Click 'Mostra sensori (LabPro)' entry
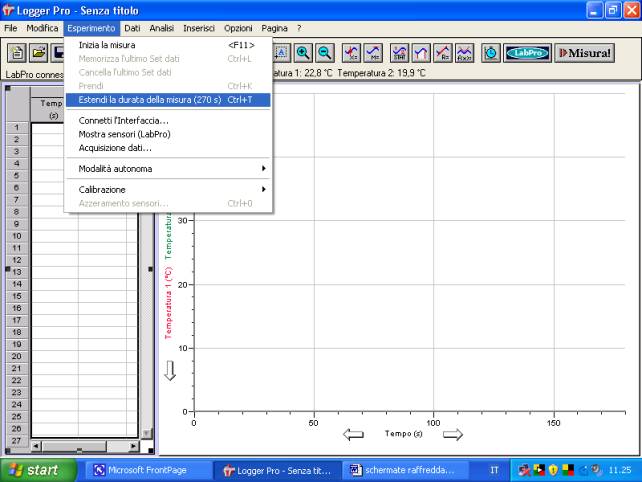This screenshot has width=642, height=482. (x=124, y=134)
